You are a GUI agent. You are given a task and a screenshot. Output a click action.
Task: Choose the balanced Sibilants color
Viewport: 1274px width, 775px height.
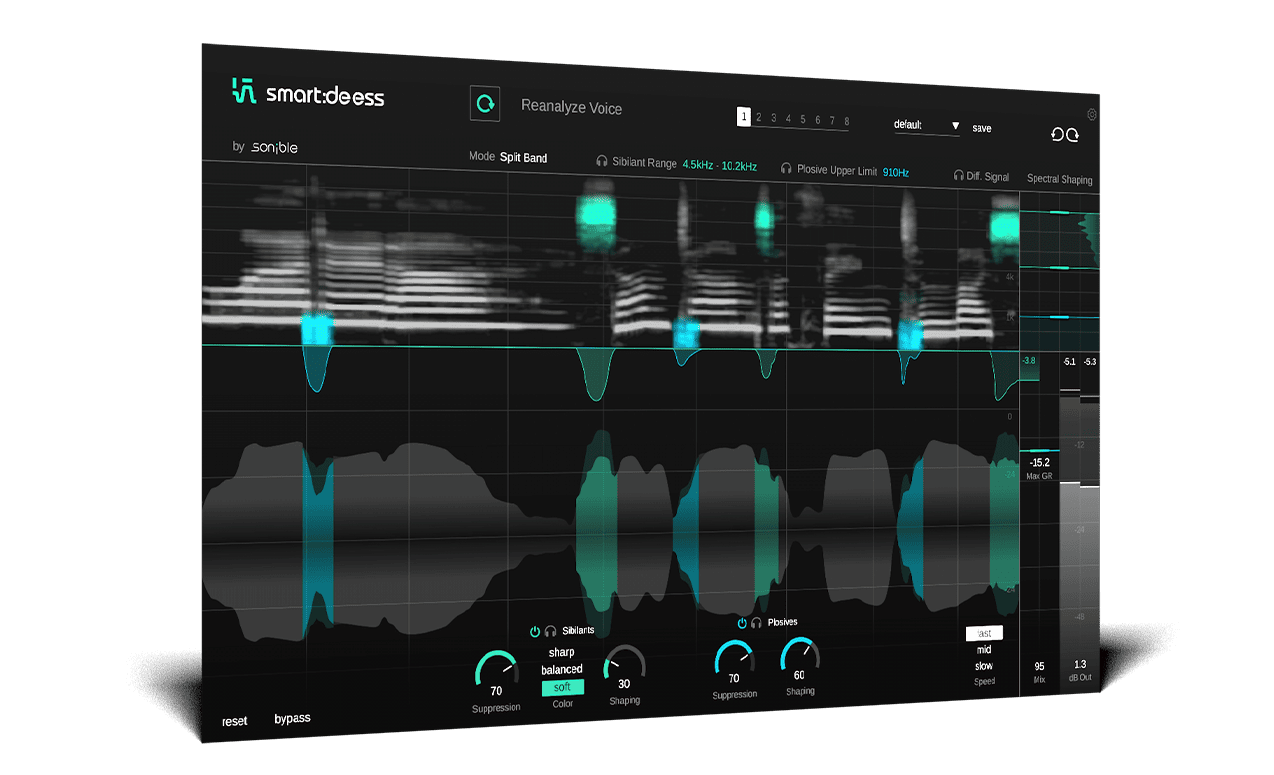pyautogui.click(x=562, y=670)
